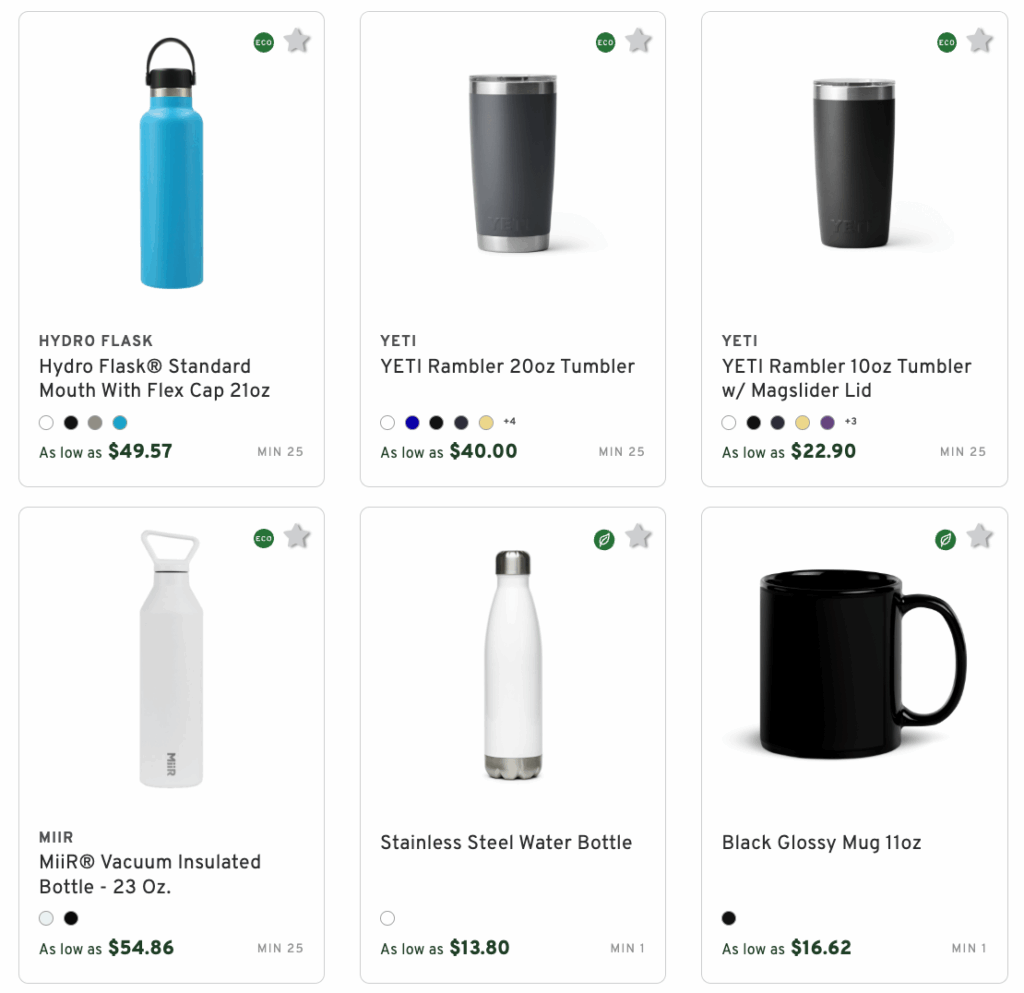Image resolution: width=1024 pixels, height=993 pixels.
Task: Show the +3 extra colors for YETI 10oz
Action: tap(851, 422)
